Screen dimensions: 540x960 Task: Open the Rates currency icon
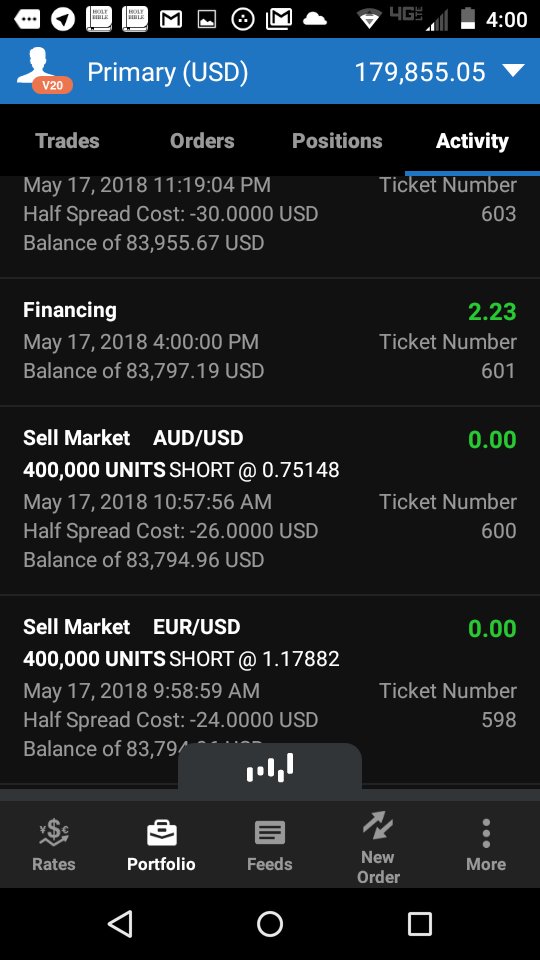[54, 833]
